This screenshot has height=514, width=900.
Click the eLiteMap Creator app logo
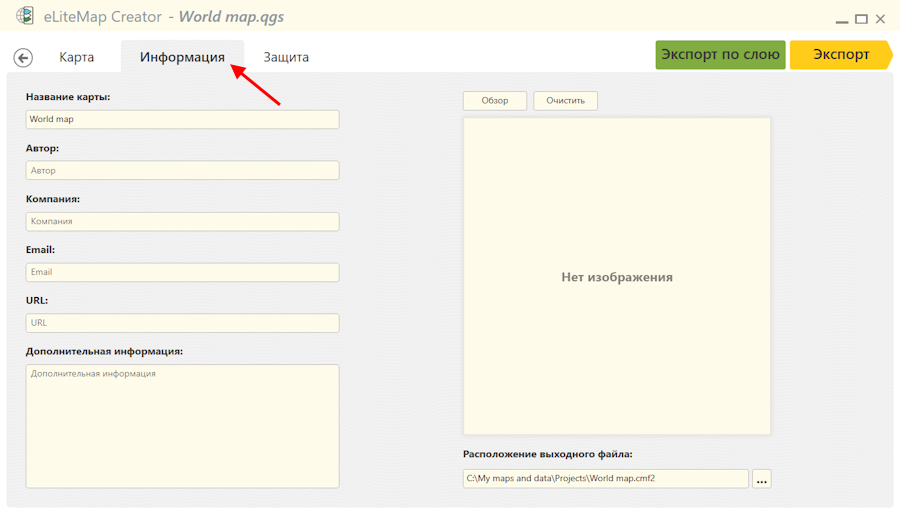point(25,17)
